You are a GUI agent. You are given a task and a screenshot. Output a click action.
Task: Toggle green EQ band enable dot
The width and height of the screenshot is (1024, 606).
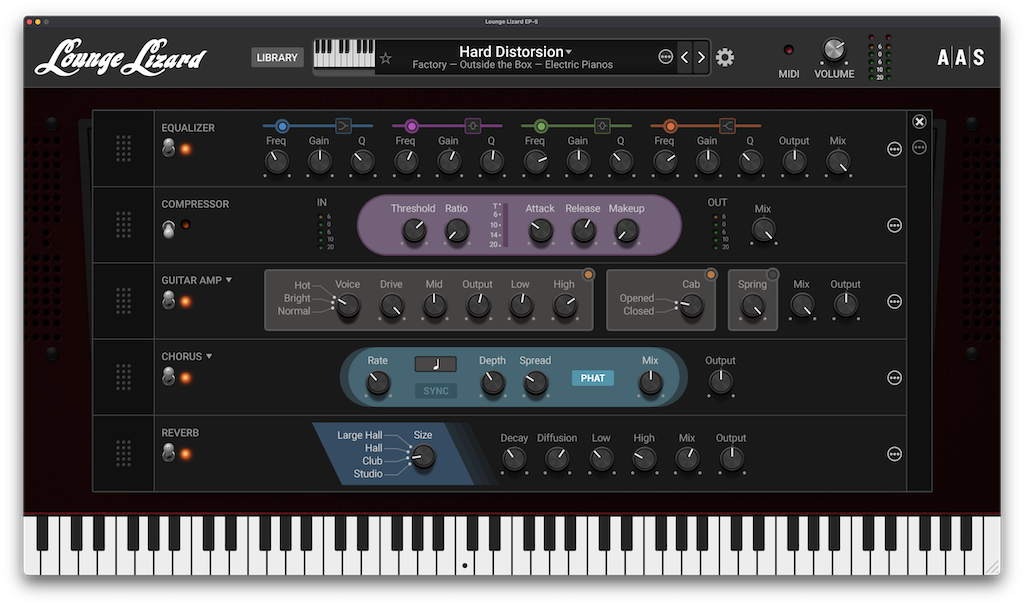click(x=541, y=126)
